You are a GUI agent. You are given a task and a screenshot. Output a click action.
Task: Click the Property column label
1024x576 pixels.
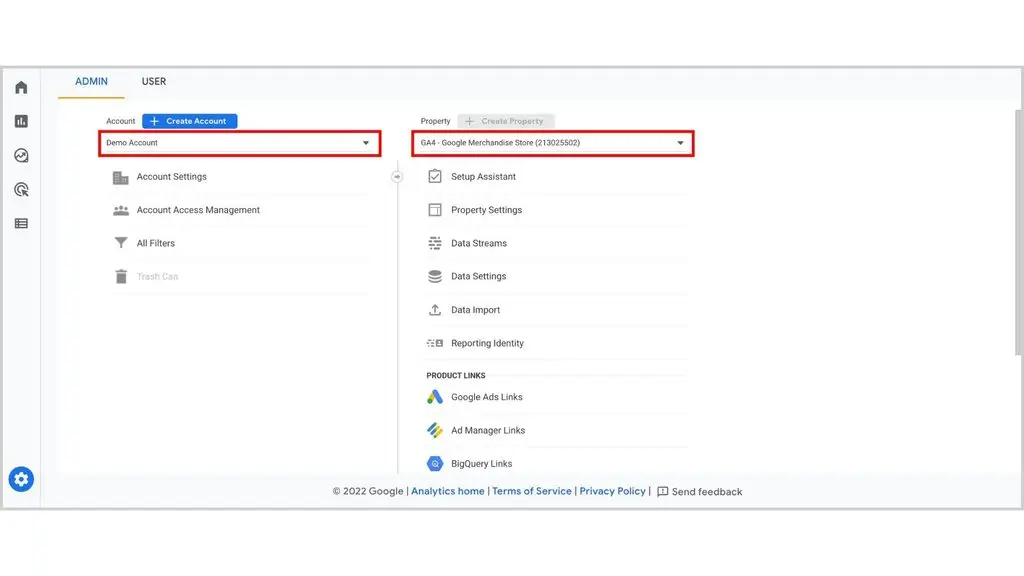click(436, 121)
